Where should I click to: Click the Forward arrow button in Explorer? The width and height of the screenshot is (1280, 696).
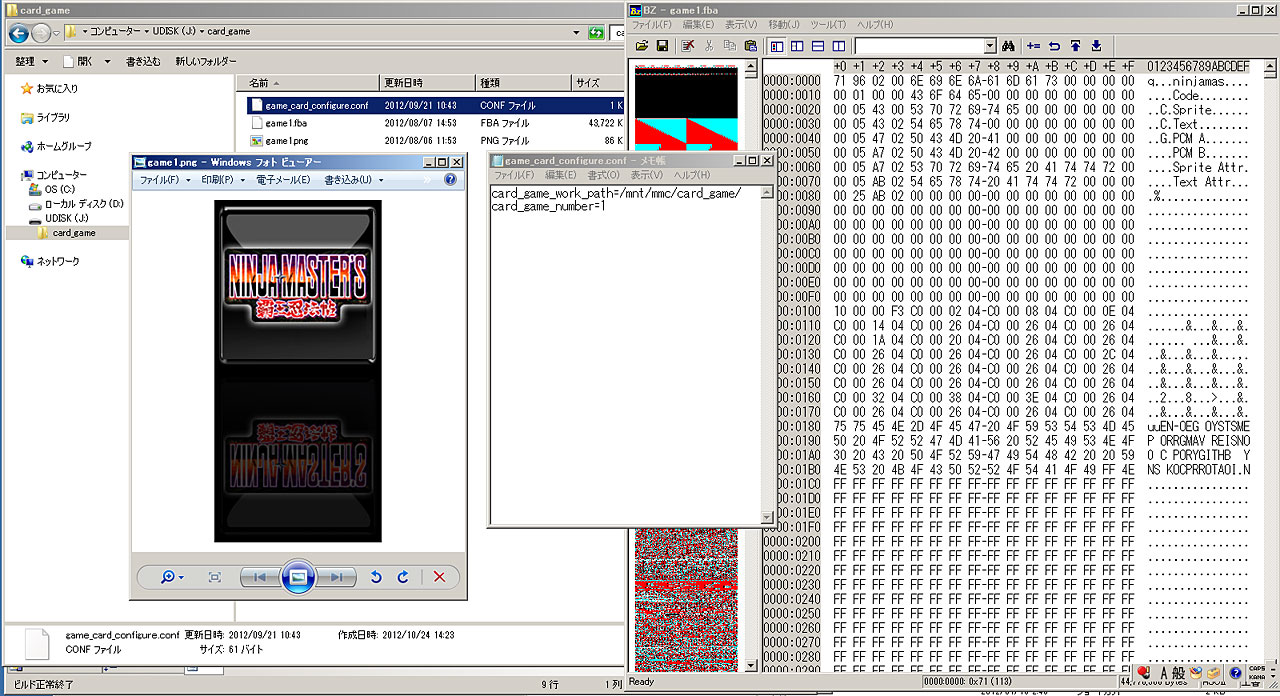41,33
